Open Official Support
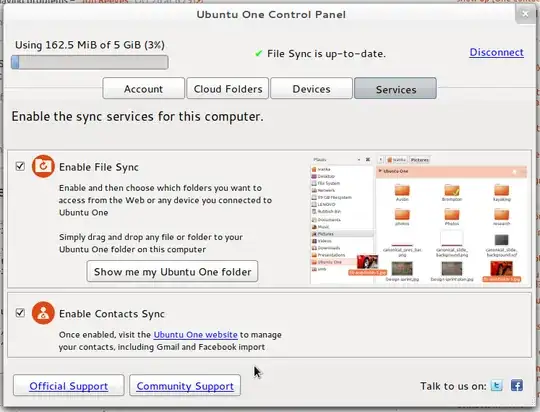Screen dimensions: 540x412 coord(69,385)
